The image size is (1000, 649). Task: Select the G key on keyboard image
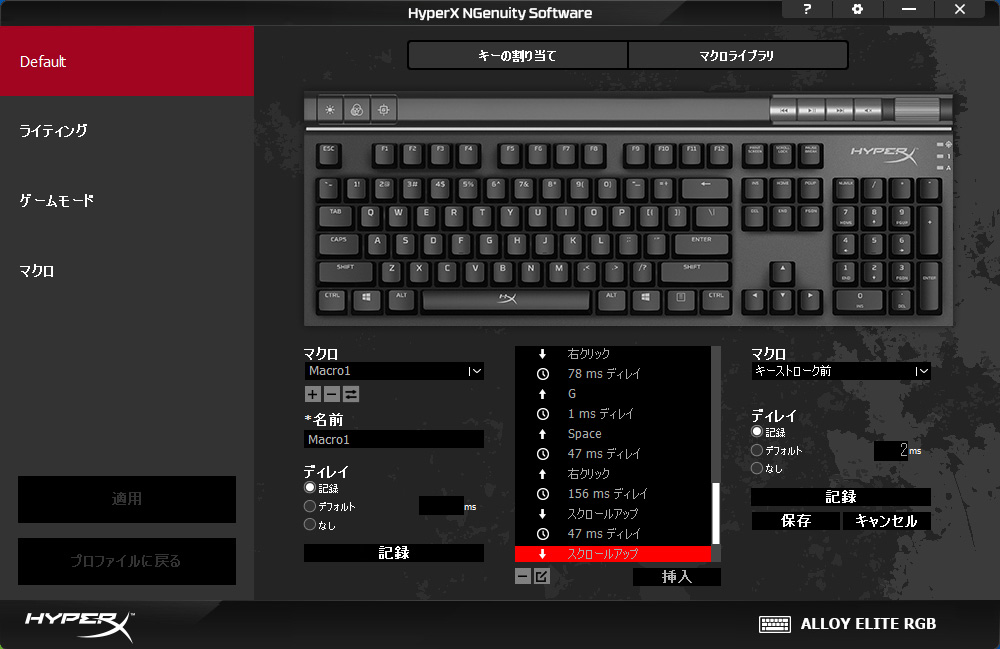(489, 244)
